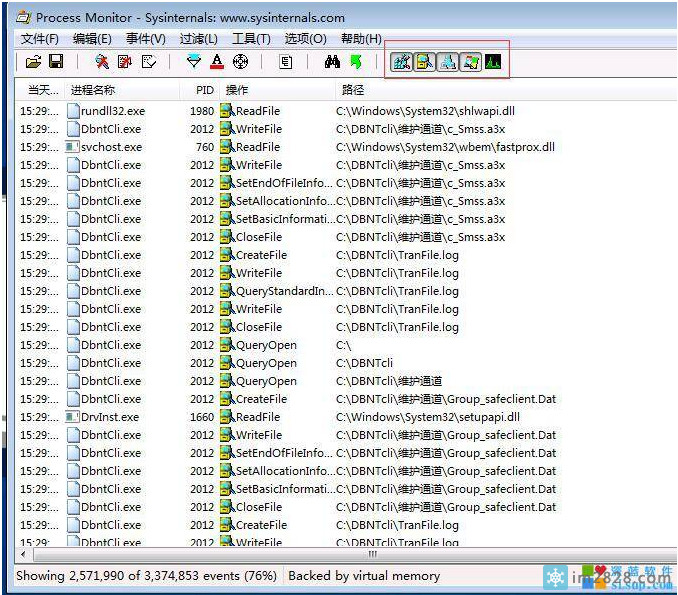Click the Save floppy disk icon

(56, 62)
